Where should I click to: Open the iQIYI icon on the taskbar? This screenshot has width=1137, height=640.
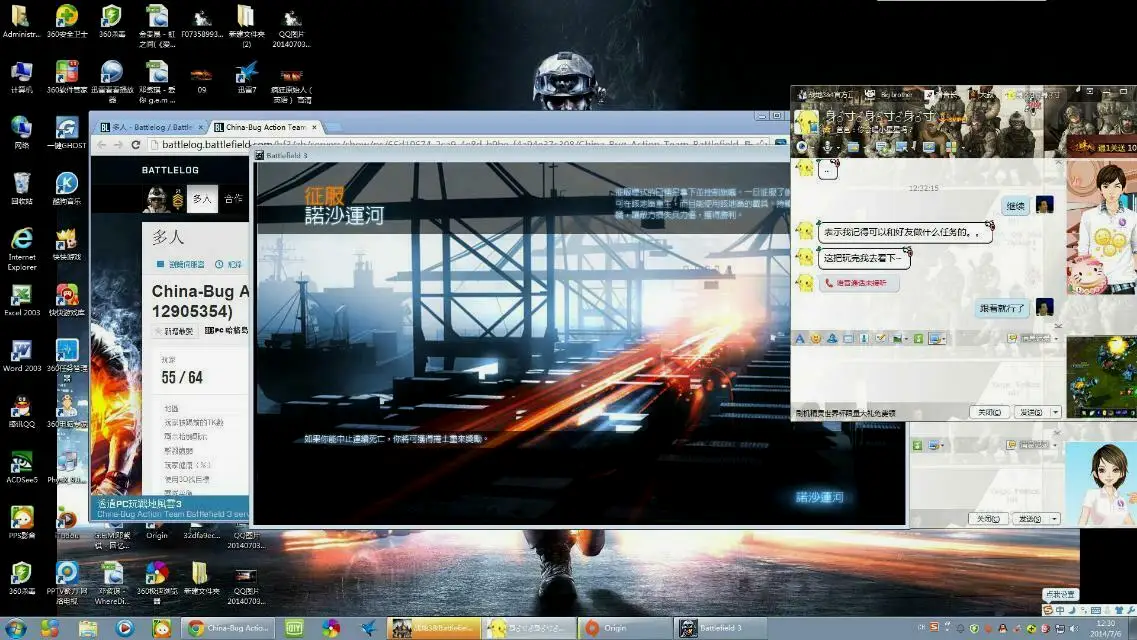coord(294,628)
